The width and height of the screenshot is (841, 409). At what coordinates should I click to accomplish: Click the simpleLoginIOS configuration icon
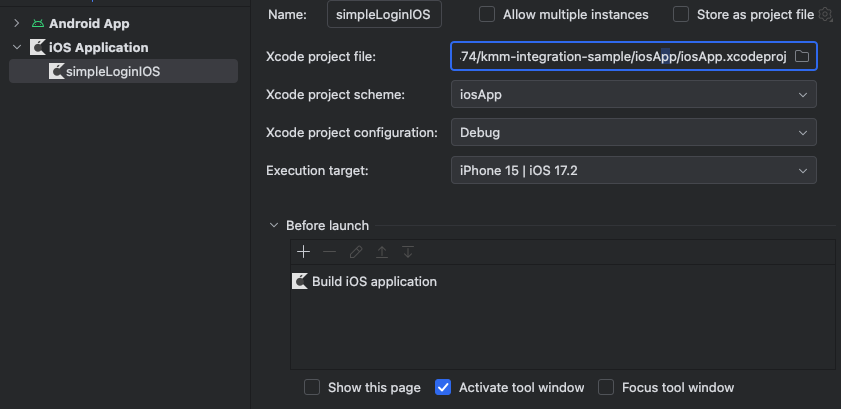56,71
